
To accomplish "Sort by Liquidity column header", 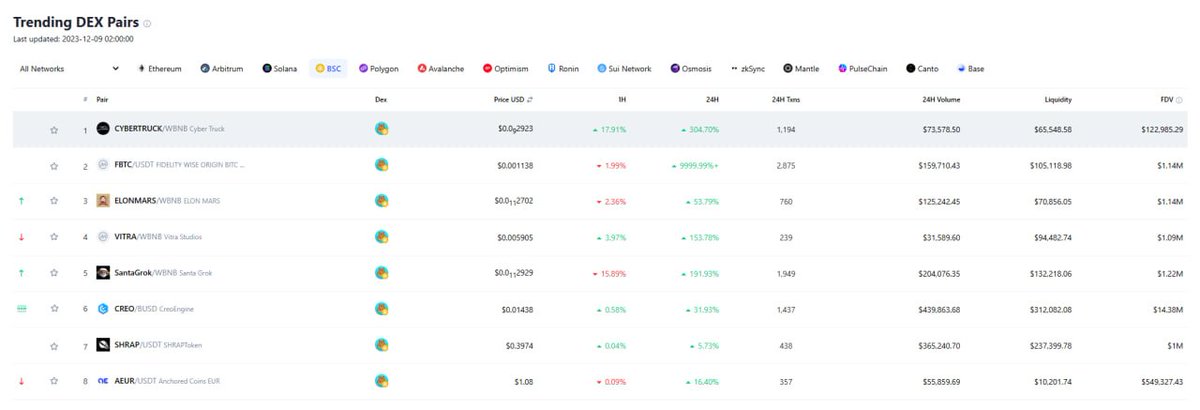I will coord(1058,100).
